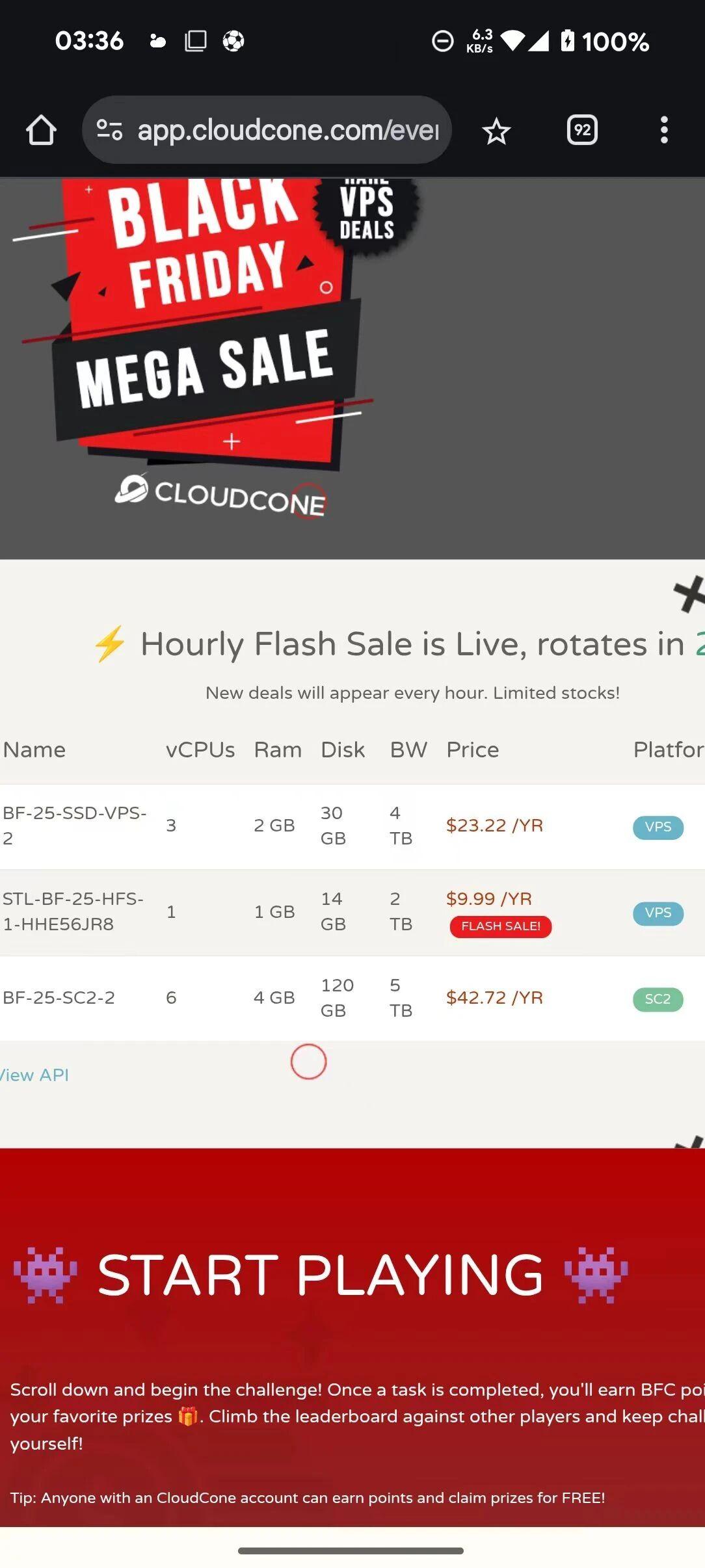The image size is (705, 1568).
Task: Open the tab switcher showing 92 tabs
Action: tap(582, 130)
